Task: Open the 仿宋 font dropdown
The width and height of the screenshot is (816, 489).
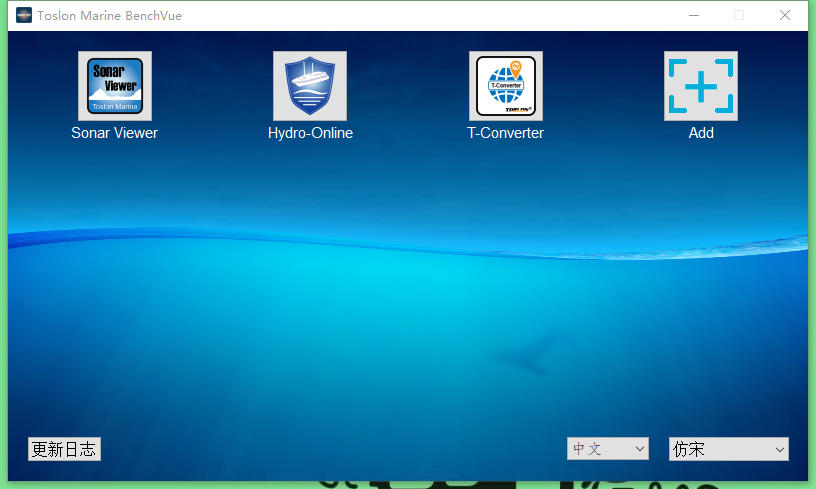Action: click(720, 449)
